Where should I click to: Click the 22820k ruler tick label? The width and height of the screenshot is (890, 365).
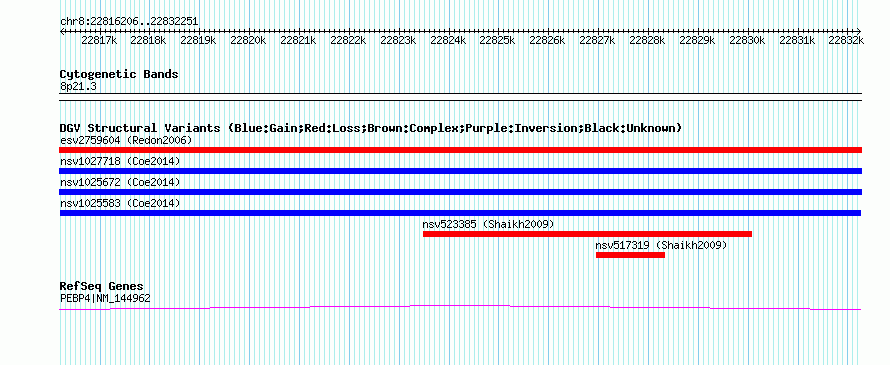[248, 40]
